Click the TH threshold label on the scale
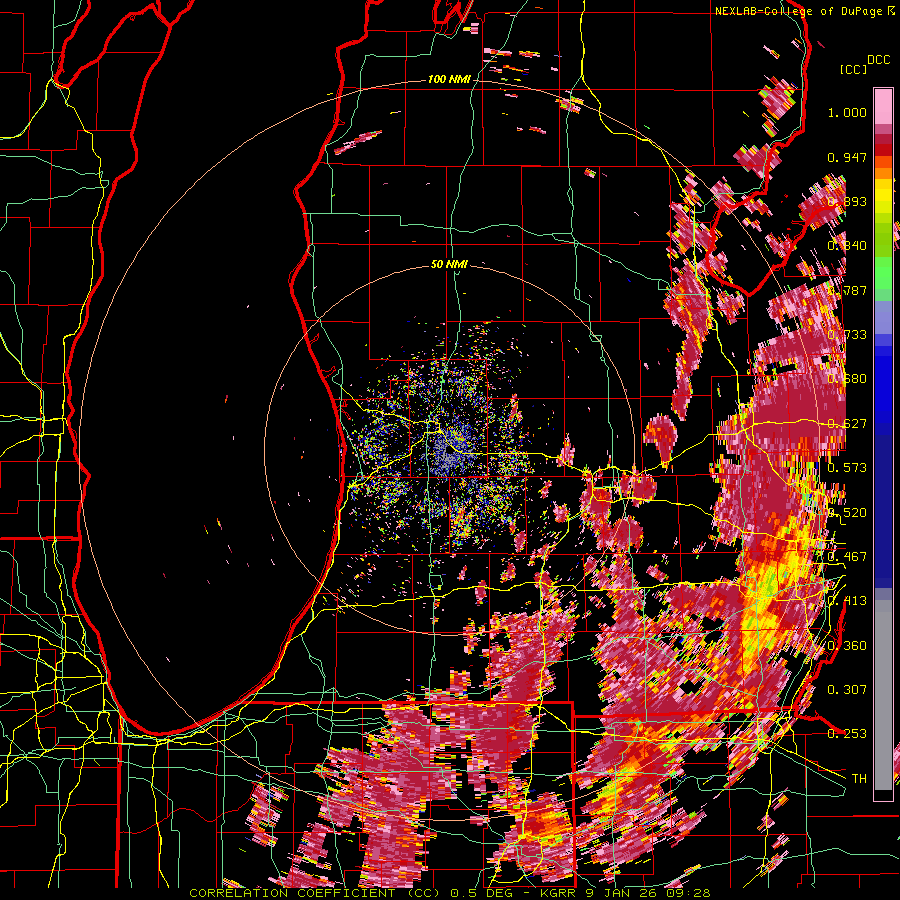This screenshot has height=900, width=900. [859, 778]
